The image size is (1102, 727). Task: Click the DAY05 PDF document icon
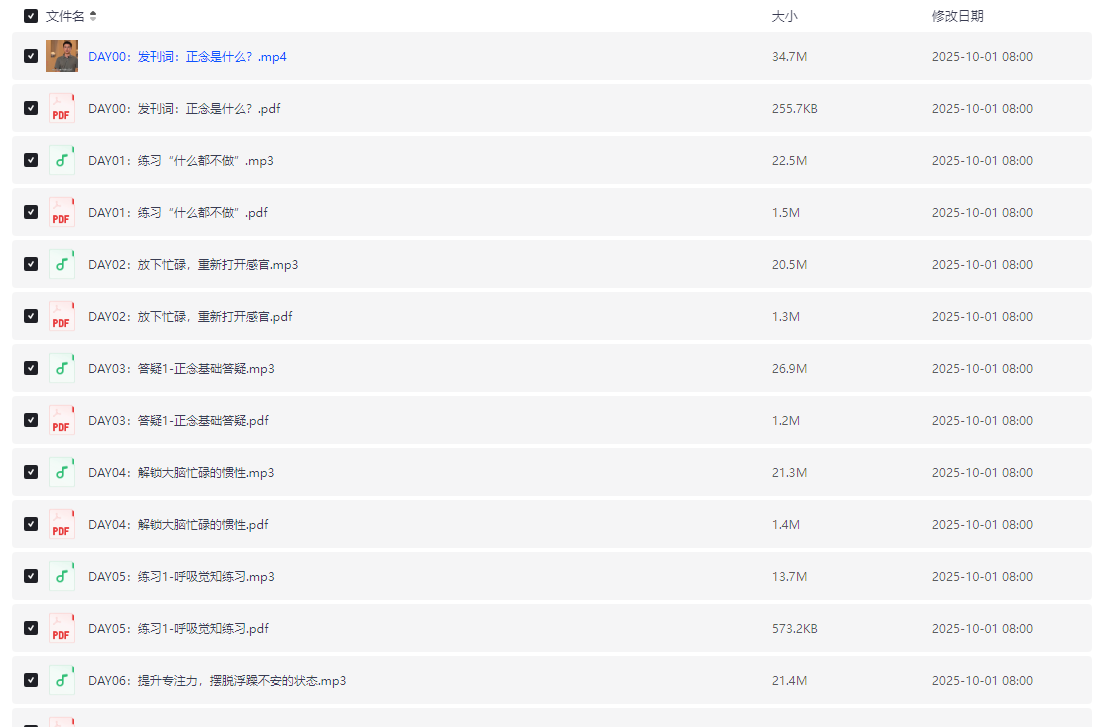pyautogui.click(x=61, y=628)
